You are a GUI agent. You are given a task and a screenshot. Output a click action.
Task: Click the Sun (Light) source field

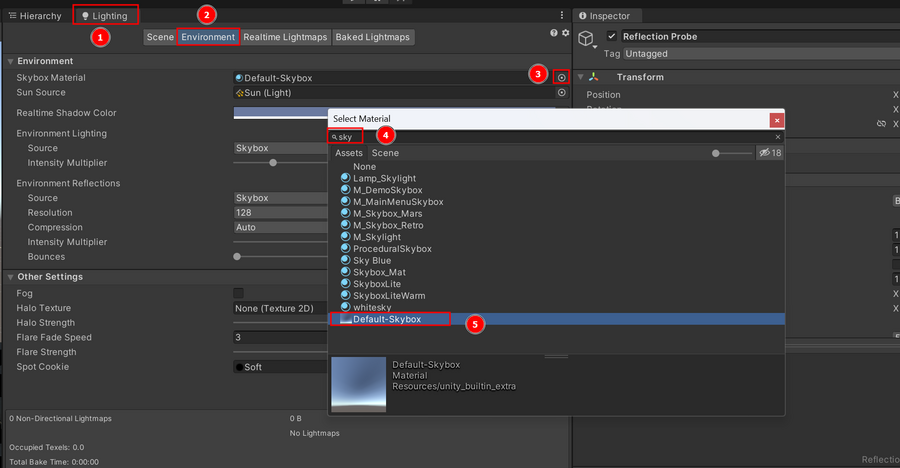[x=394, y=92]
